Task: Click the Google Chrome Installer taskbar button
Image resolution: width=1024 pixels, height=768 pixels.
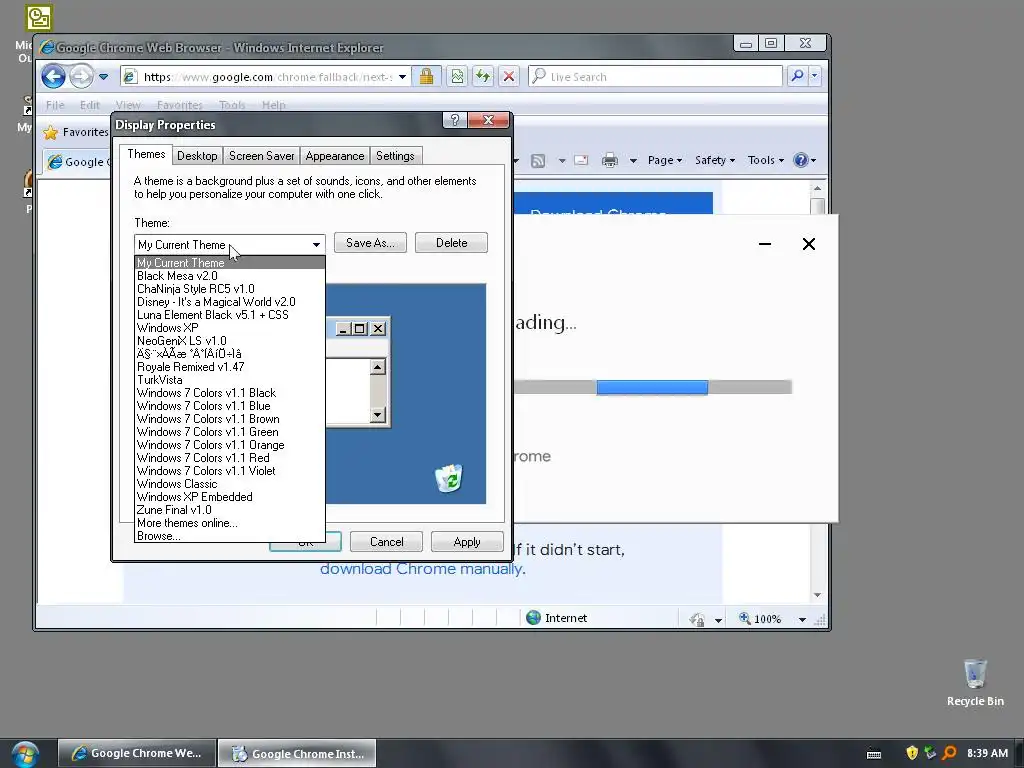Action: (x=297, y=754)
